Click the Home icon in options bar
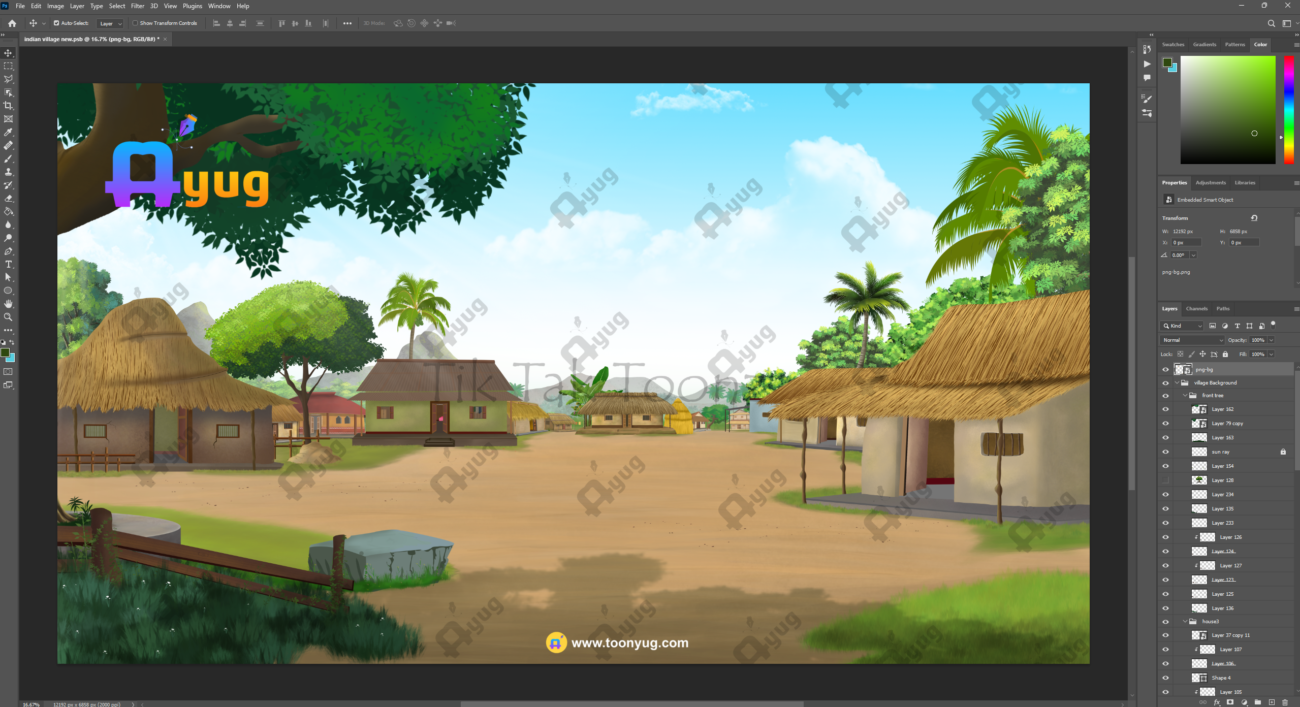The image size is (1300, 707). (12, 23)
